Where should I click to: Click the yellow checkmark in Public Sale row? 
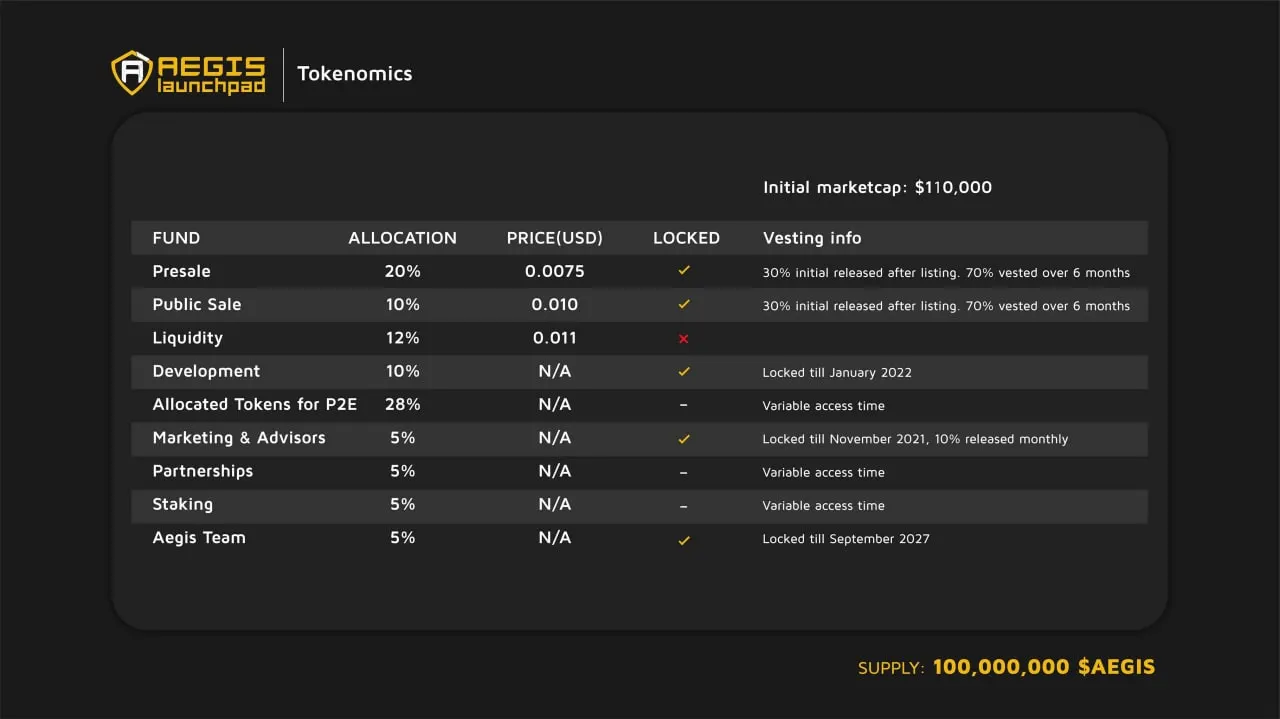click(684, 304)
